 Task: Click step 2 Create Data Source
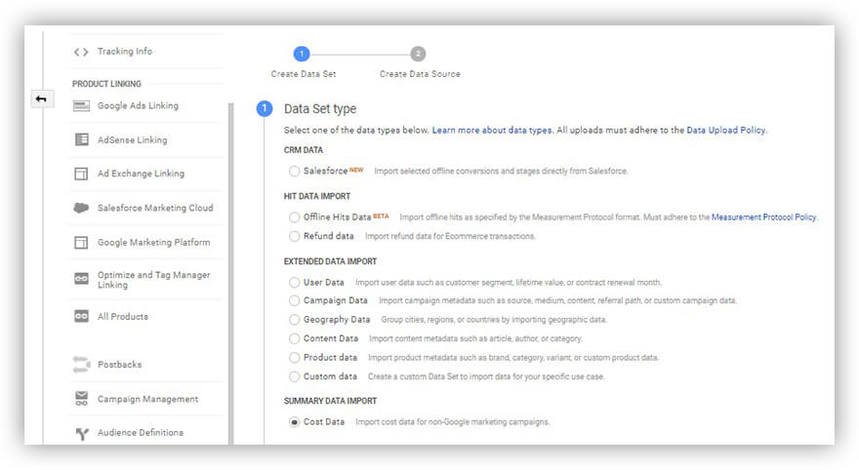(418, 54)
